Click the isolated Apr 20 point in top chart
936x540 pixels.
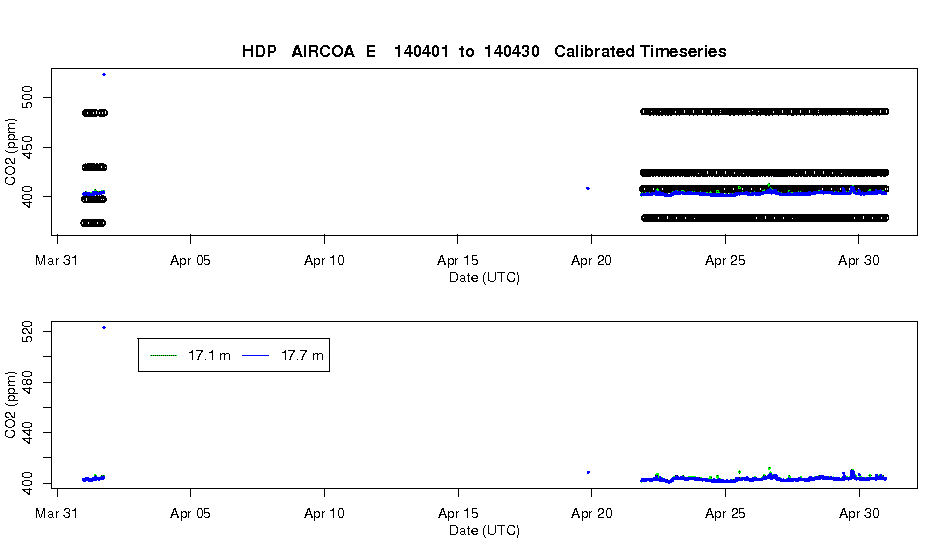coord(588,189)
